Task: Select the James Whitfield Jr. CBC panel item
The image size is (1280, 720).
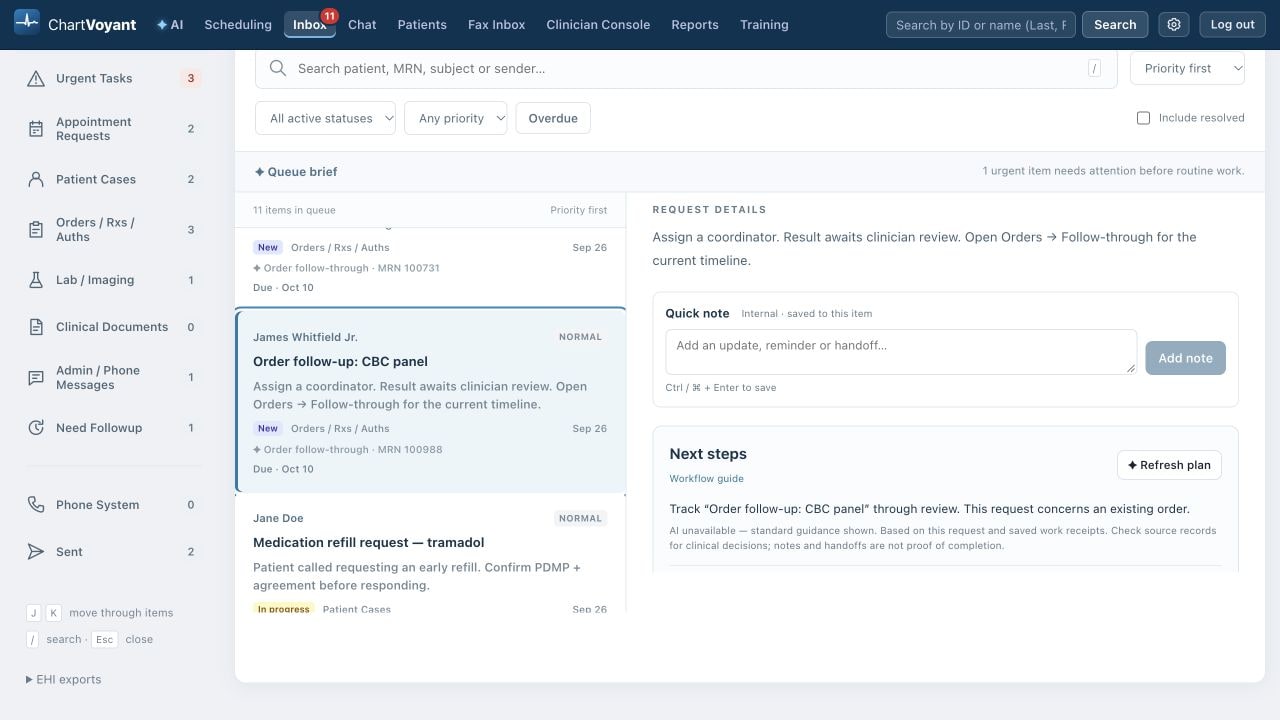Action: tap(430, 400)
